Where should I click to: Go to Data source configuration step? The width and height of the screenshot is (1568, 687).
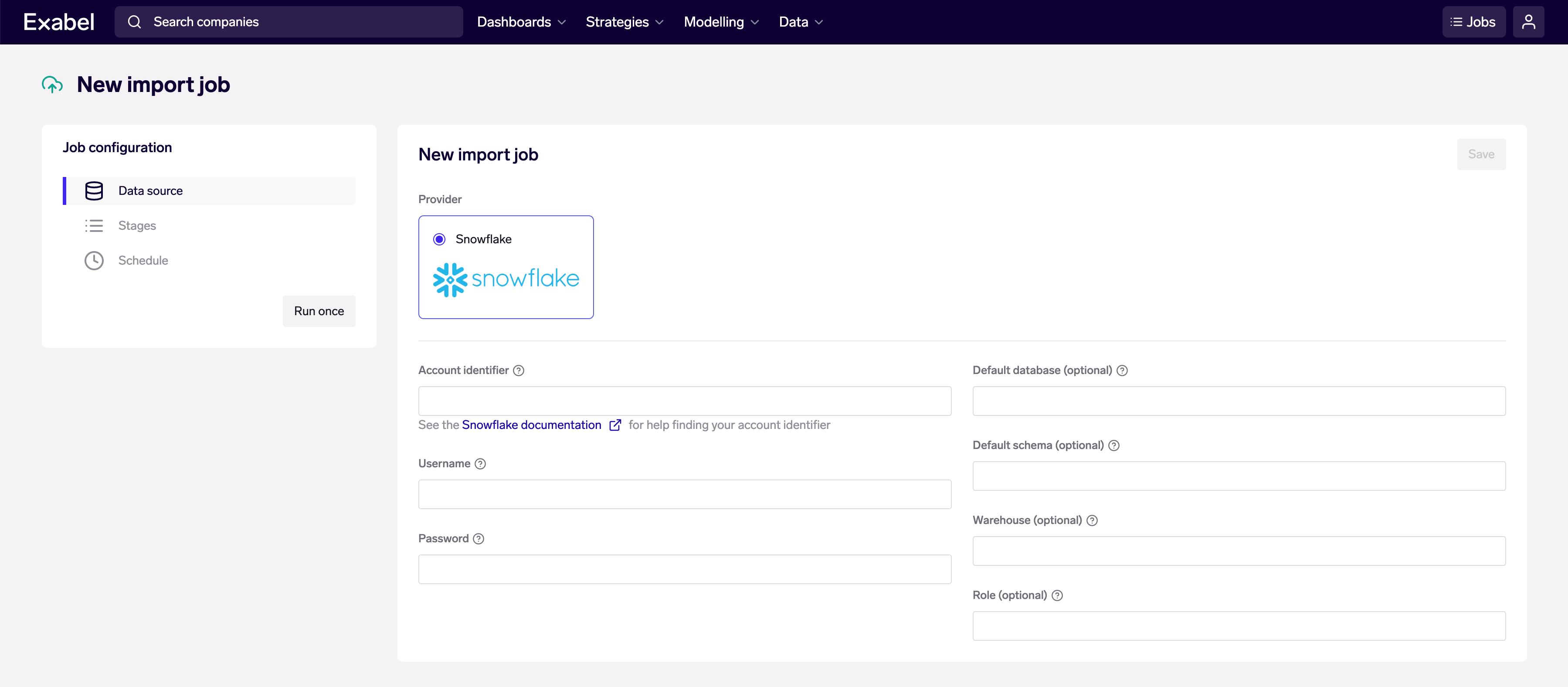pyautogui.click(x=209, y=190)
